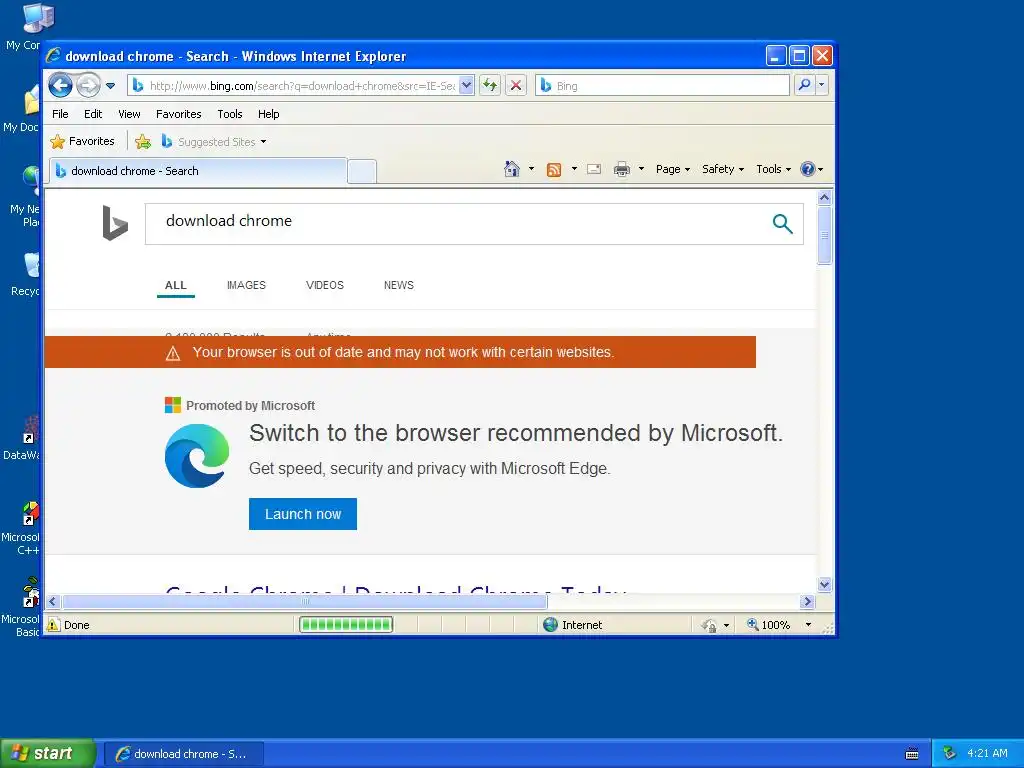The width and height of the screenshot is (1024, 768).
Task: Open a new blank tab
Action: (x=362, y=172)
